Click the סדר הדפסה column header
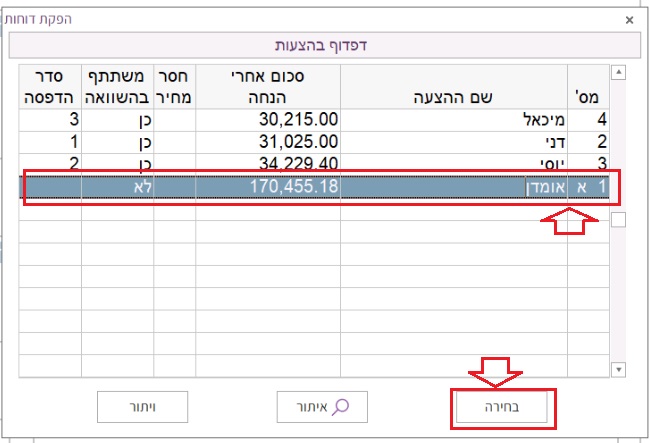Viewport: 650px width, 443px height. click(x=50, y=87)
